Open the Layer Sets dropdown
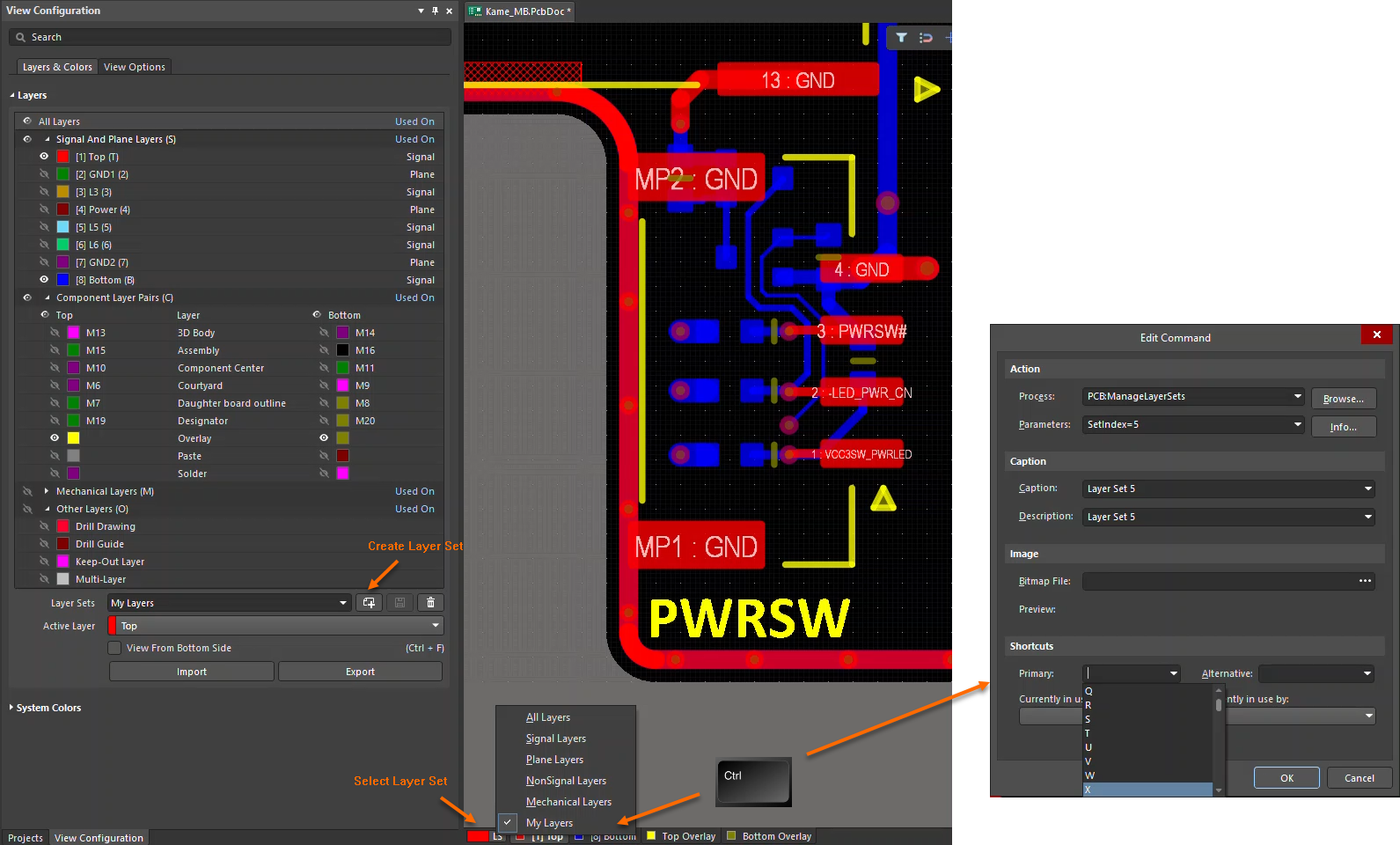 coord(343,603)
